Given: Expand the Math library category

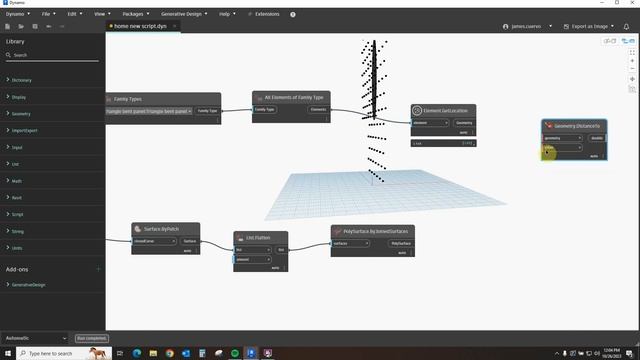Looking at the screenshot, I should [16, 181].
